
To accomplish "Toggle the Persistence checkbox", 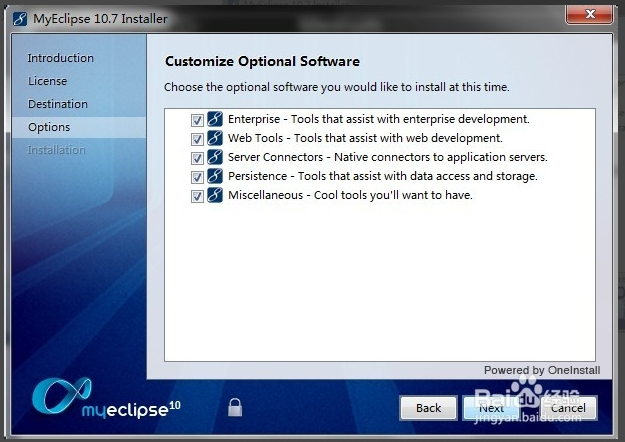I will [197, 177].
